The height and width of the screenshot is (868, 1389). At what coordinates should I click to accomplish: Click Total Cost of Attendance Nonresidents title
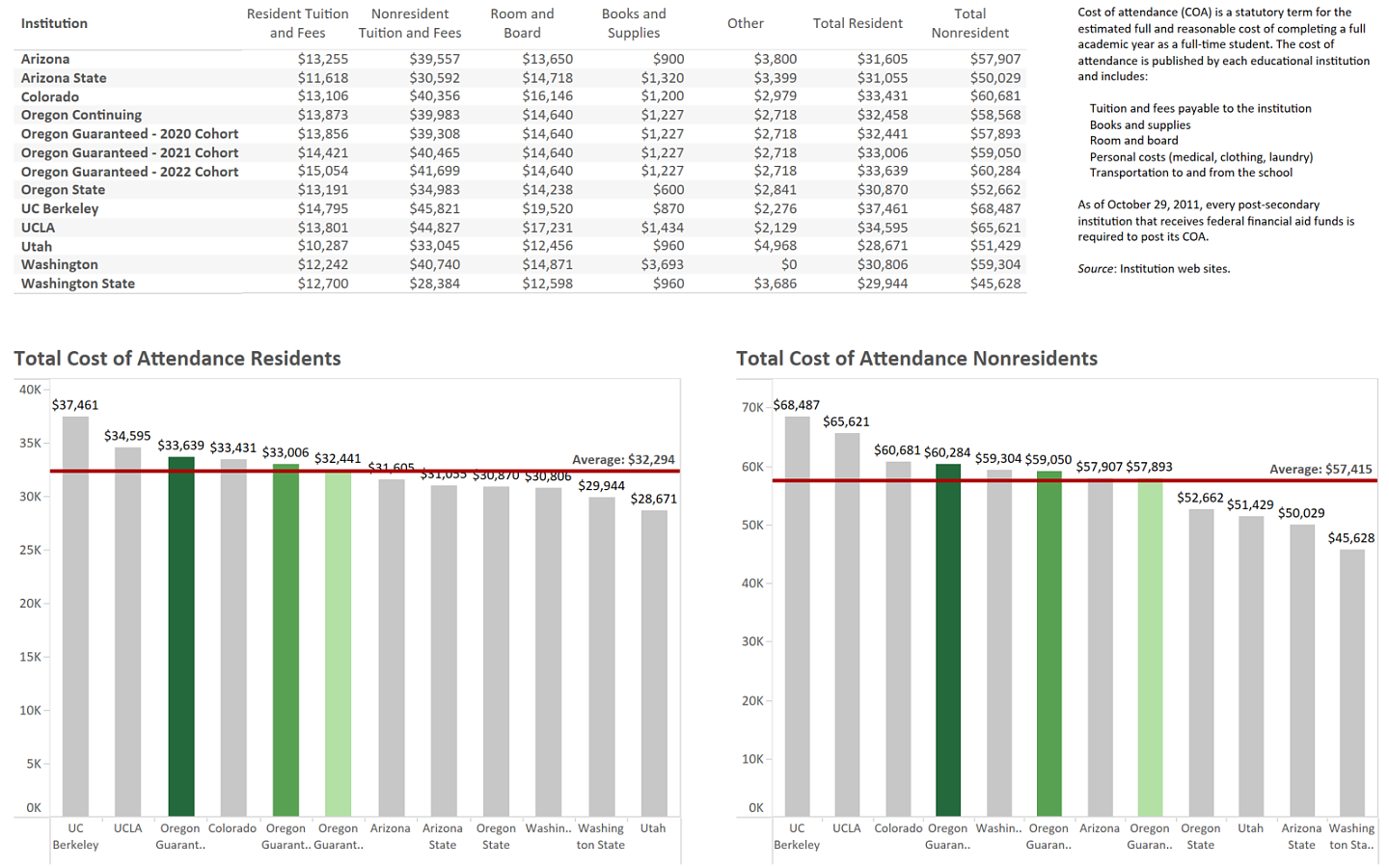916,359
